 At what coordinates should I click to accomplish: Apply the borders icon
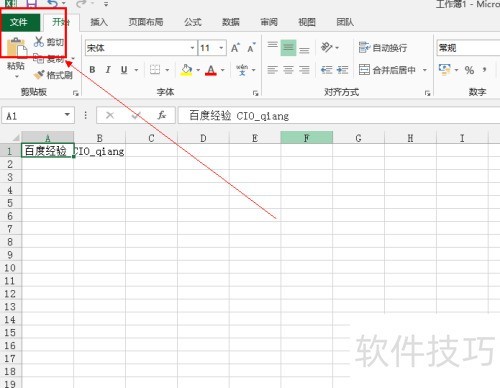pos(155,70)
